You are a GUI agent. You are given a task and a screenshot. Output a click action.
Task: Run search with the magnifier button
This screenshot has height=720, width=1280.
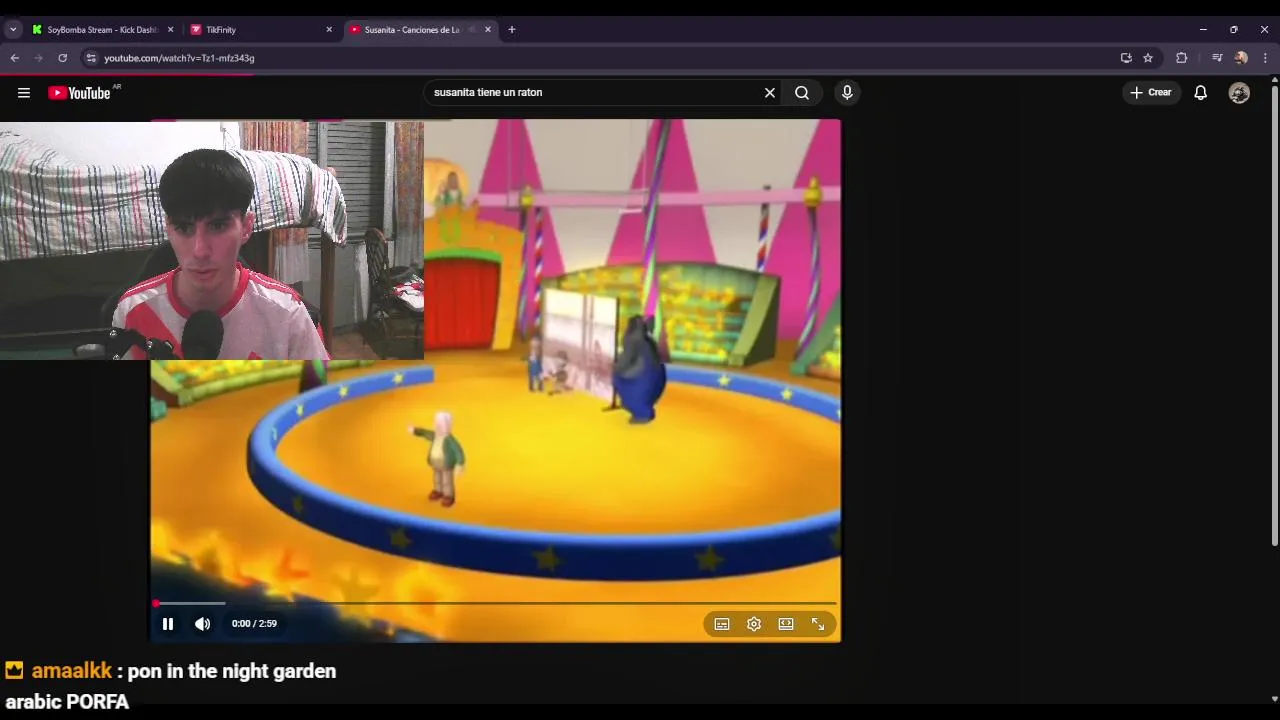[x=802, y=93]
